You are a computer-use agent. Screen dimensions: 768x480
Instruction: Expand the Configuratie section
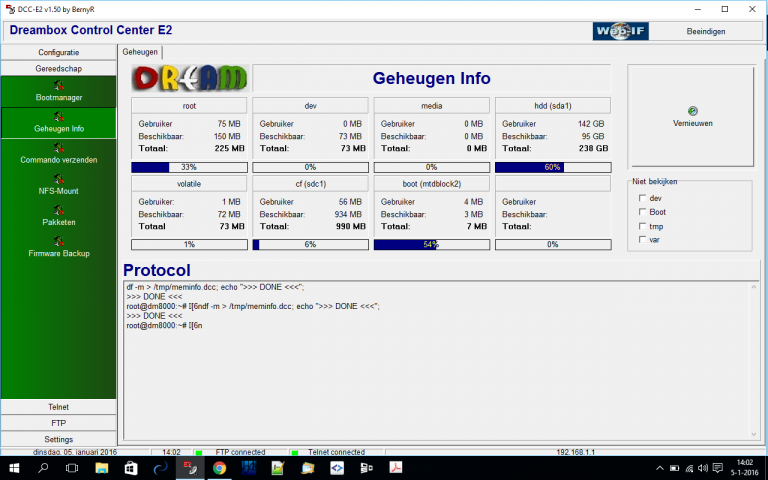point(58,52)
